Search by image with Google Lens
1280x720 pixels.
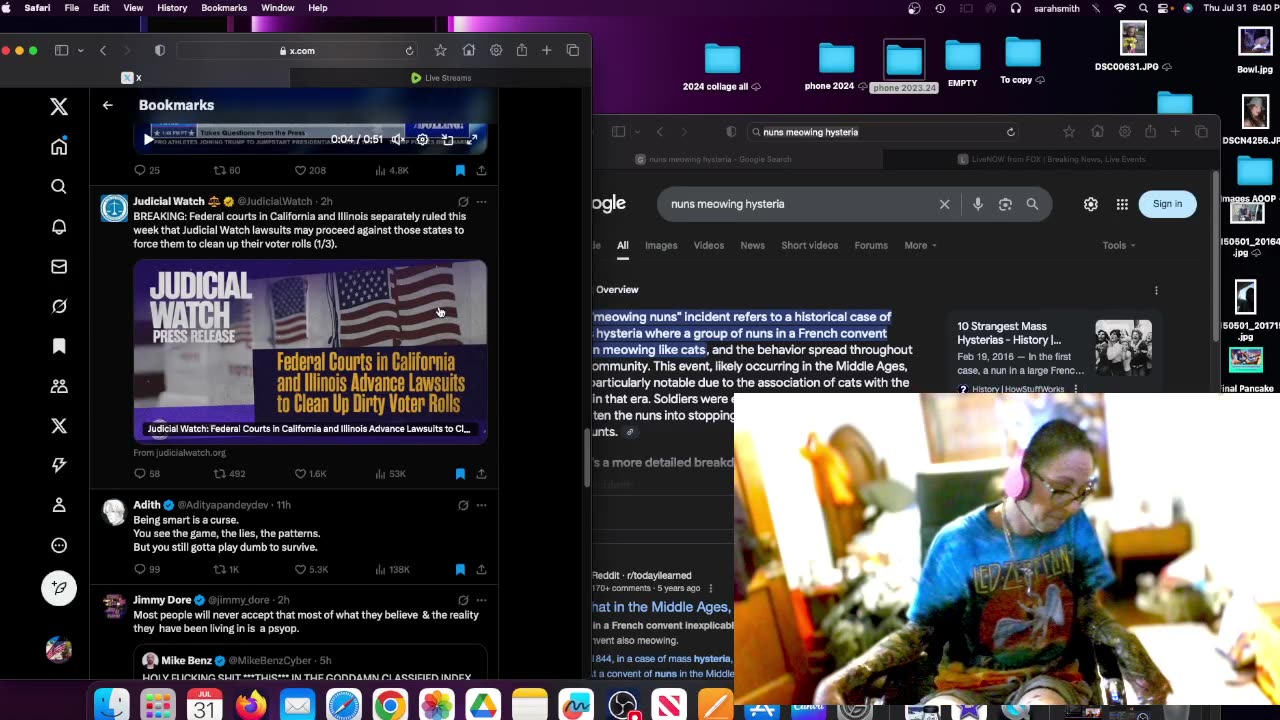click(x=1005, y=204)
